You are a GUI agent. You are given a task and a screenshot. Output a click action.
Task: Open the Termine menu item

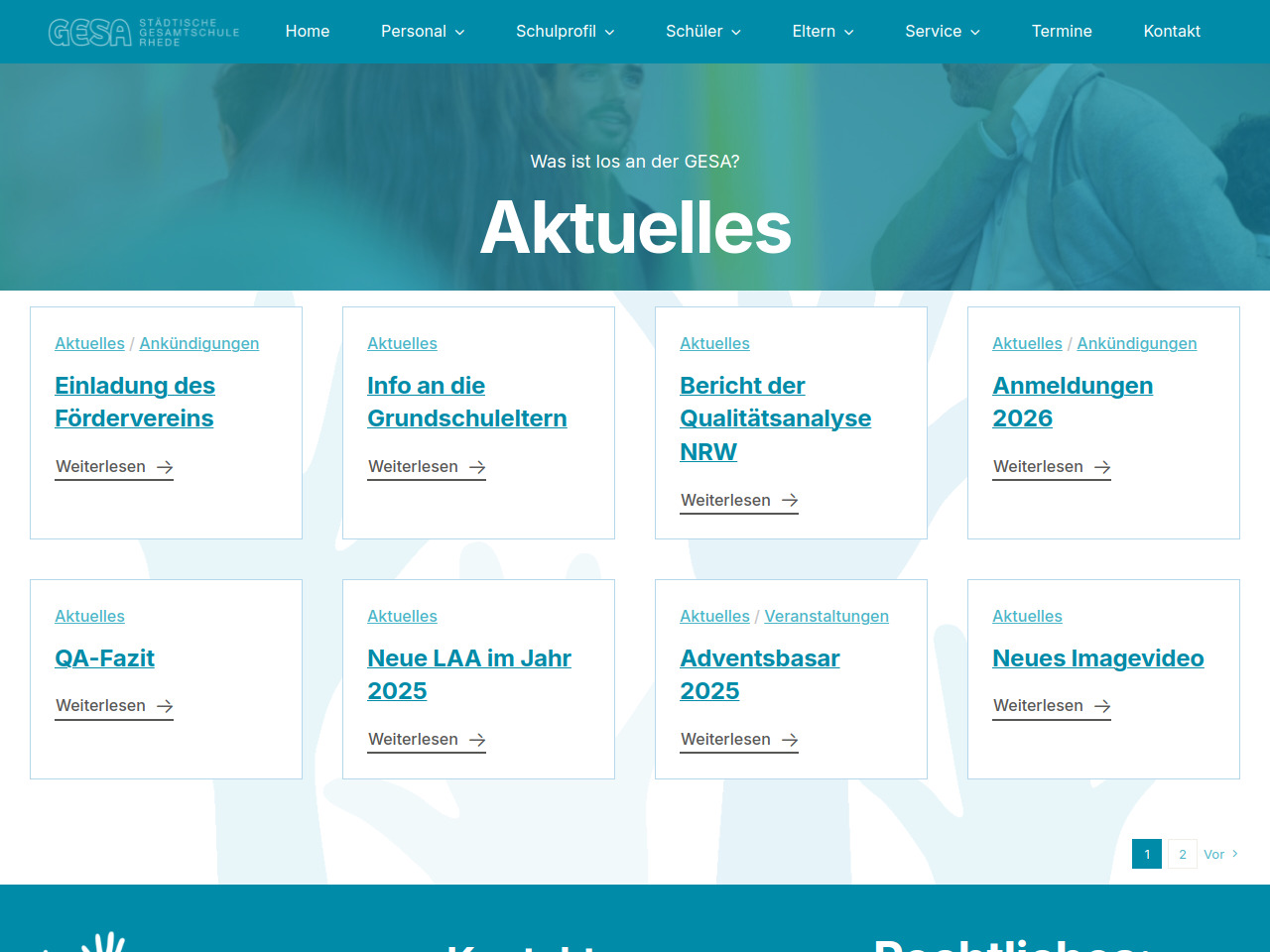tap(1062, 32)
